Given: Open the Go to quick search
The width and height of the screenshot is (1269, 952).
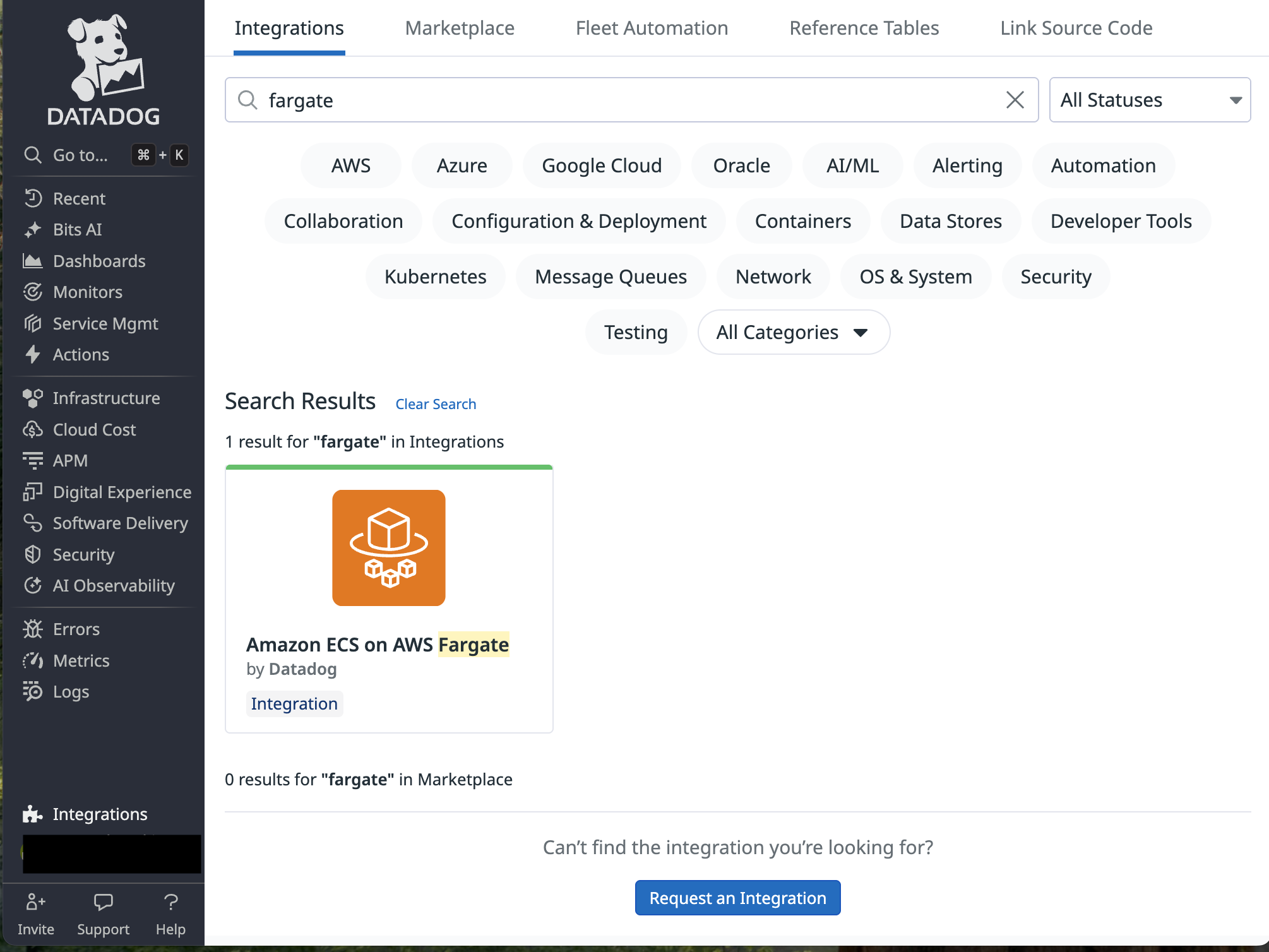Looking at the screenshot, I should [80, 155].
